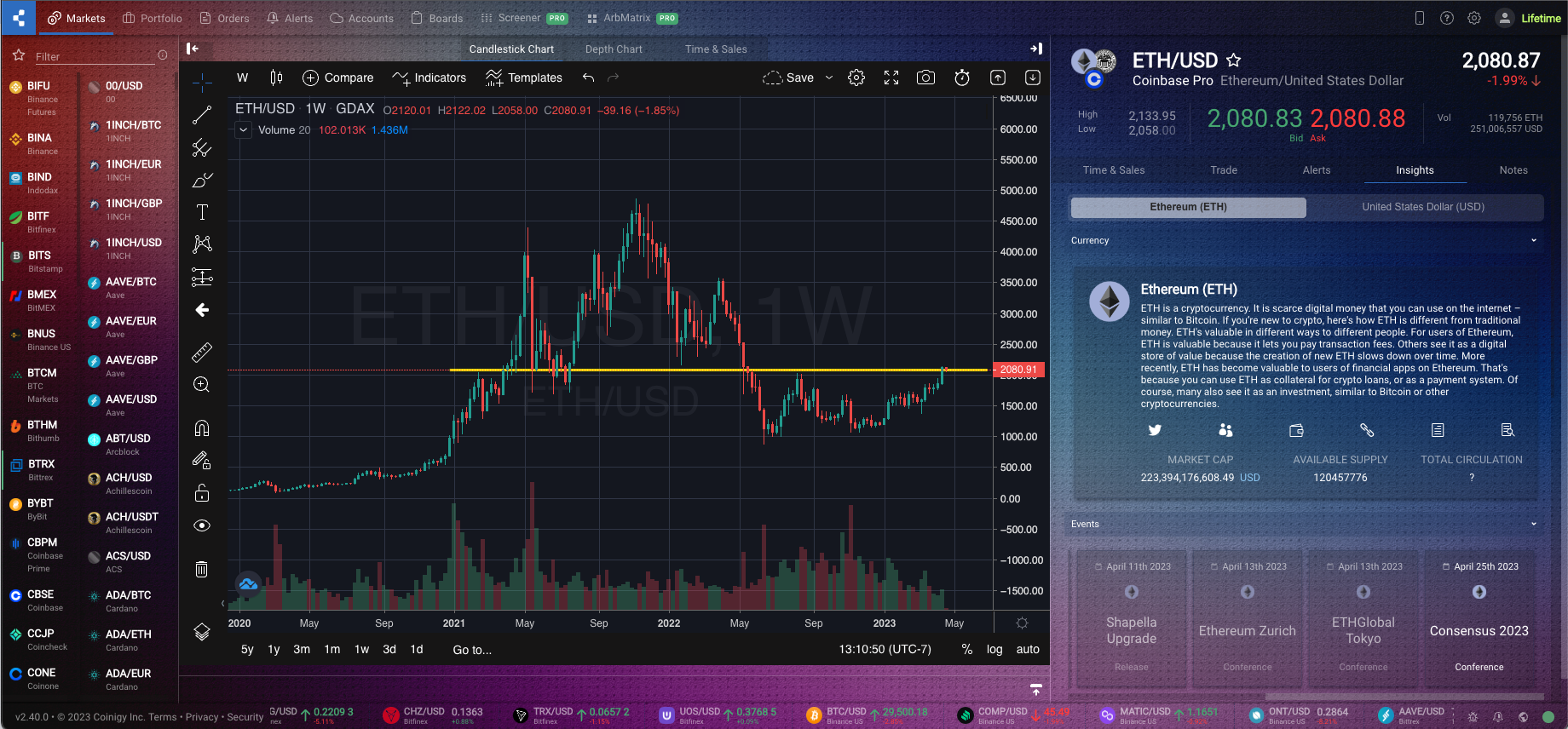Select the brush drawing tool
The width and height of the screenshot is (1568, 729).
coord(202,180)
